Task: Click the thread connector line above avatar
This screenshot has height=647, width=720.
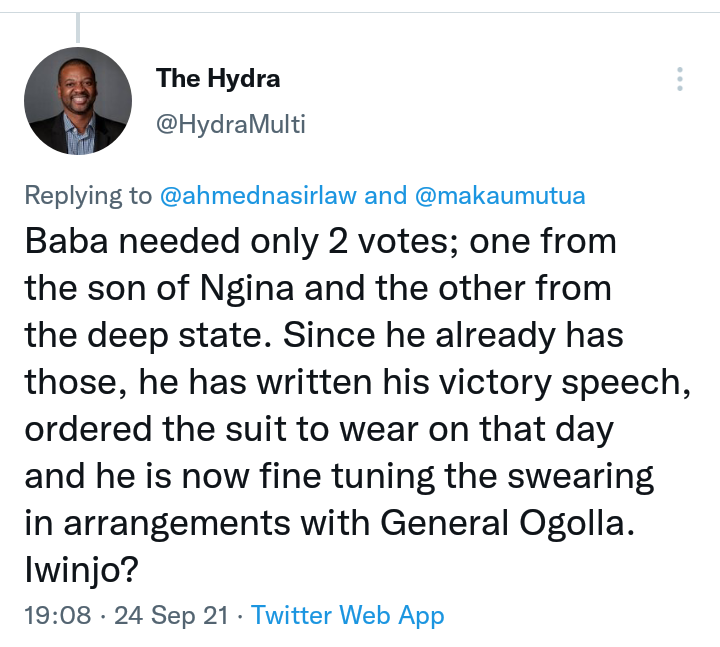Action: [x=78, y=28]
